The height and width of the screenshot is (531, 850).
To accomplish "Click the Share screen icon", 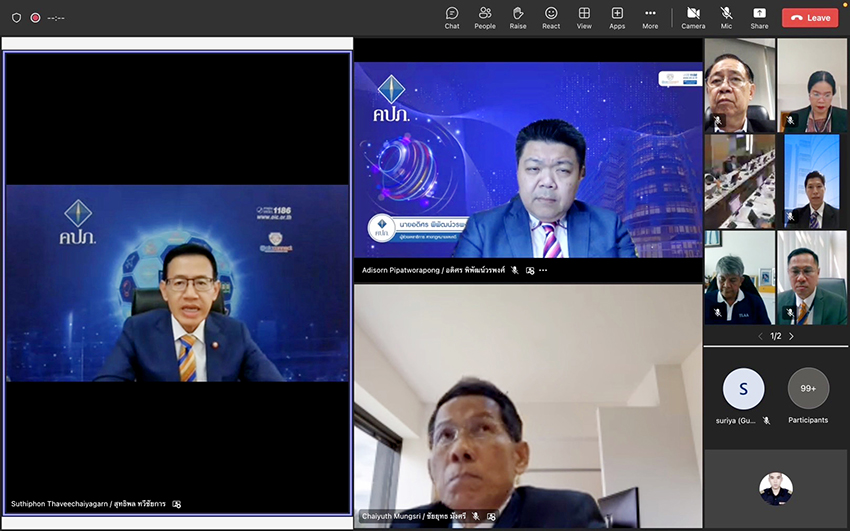I will click(x=759, y=17).
